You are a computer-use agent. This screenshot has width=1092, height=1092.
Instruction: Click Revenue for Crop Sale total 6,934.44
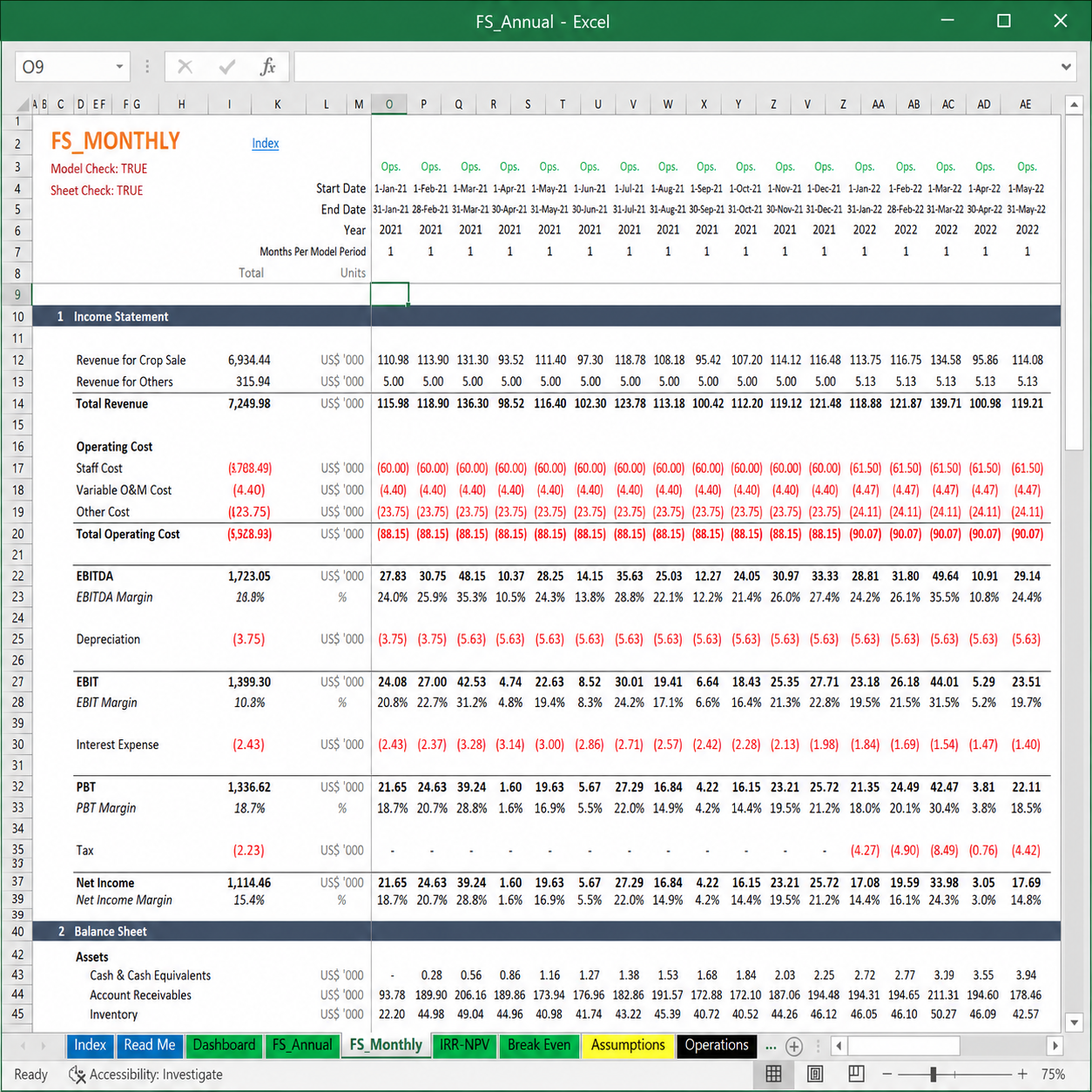click(x=249, y=361)
